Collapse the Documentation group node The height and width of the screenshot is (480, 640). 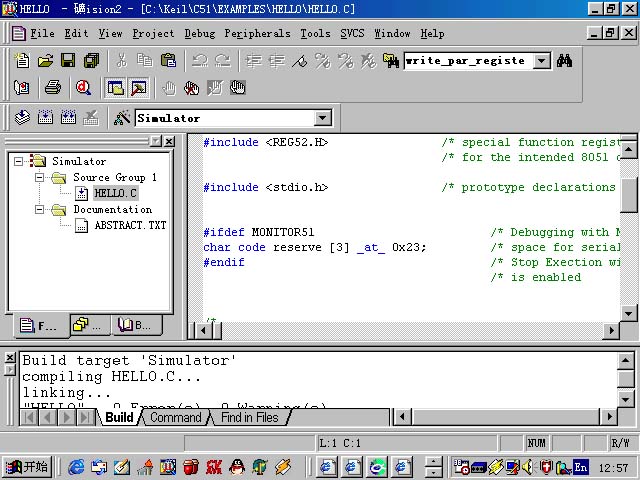[x=39, y=209]
